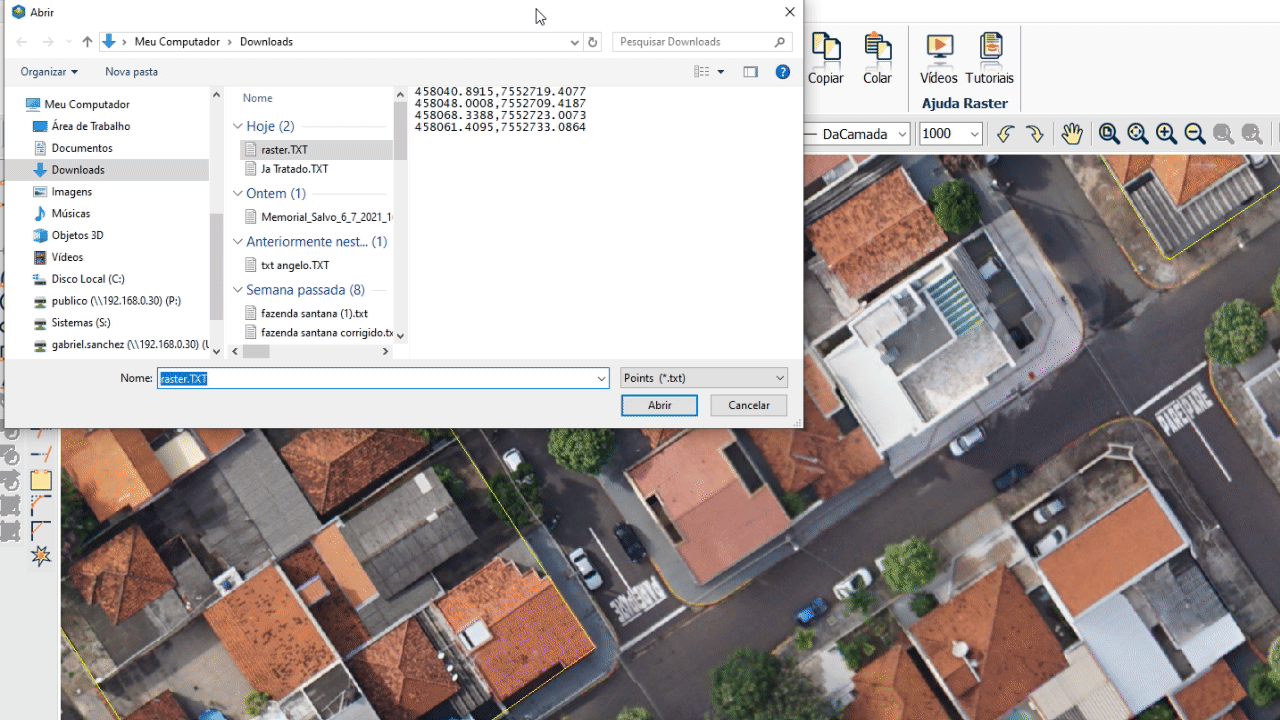Open the DaCamada combo box
Screen dimensions: 1280x720
pyautogui.click(x=902, y=133)
